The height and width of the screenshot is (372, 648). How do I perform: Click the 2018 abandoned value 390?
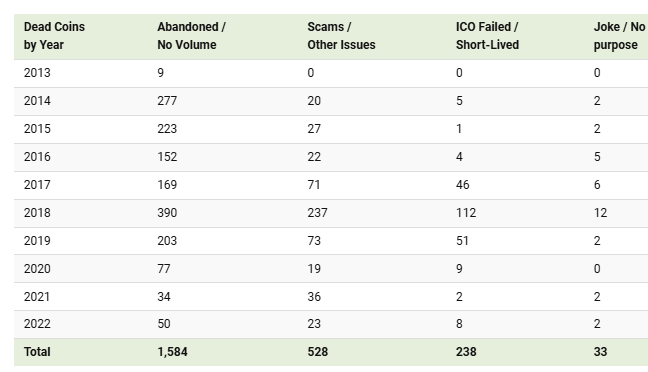coord(167,213)
